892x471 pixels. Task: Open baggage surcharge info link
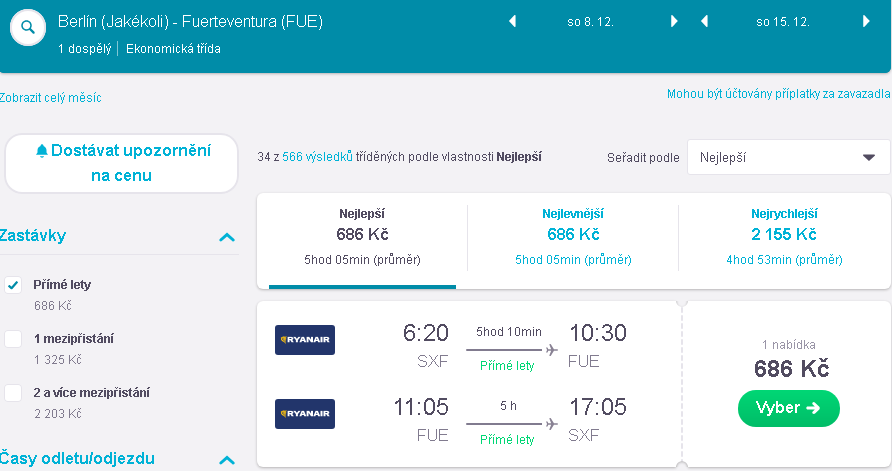coord(778,94)
